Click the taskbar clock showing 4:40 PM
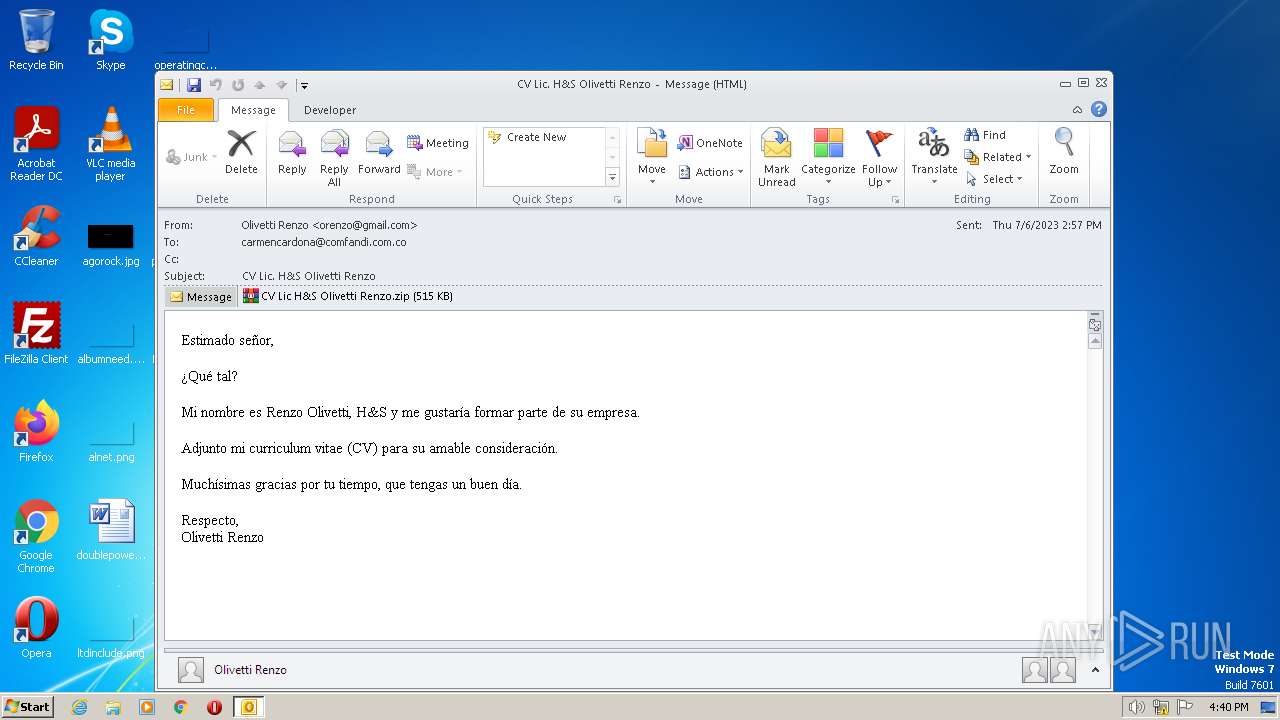The image size is (1280, 720). [x=1228, y=707]
